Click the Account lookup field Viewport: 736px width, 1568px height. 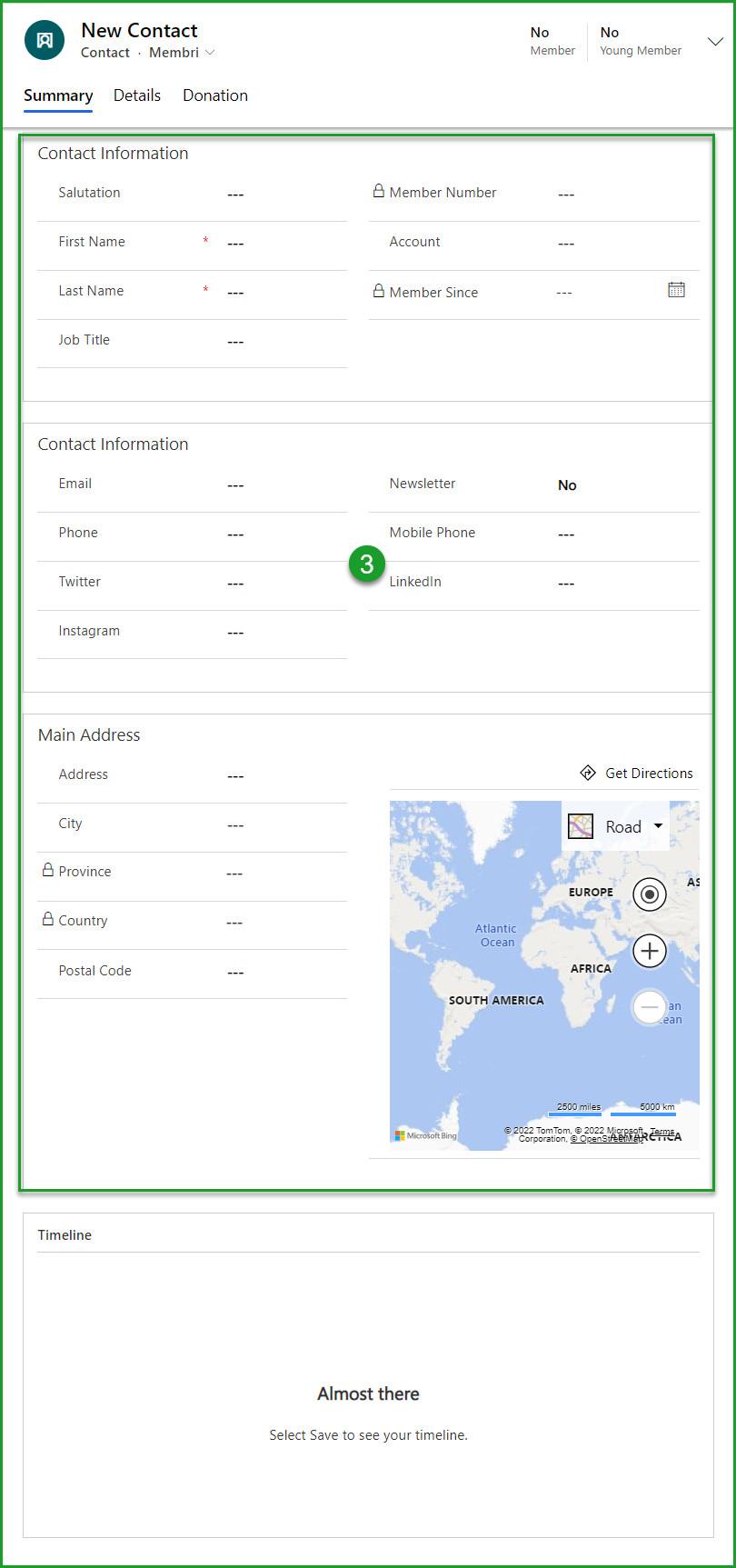(618, 244)
